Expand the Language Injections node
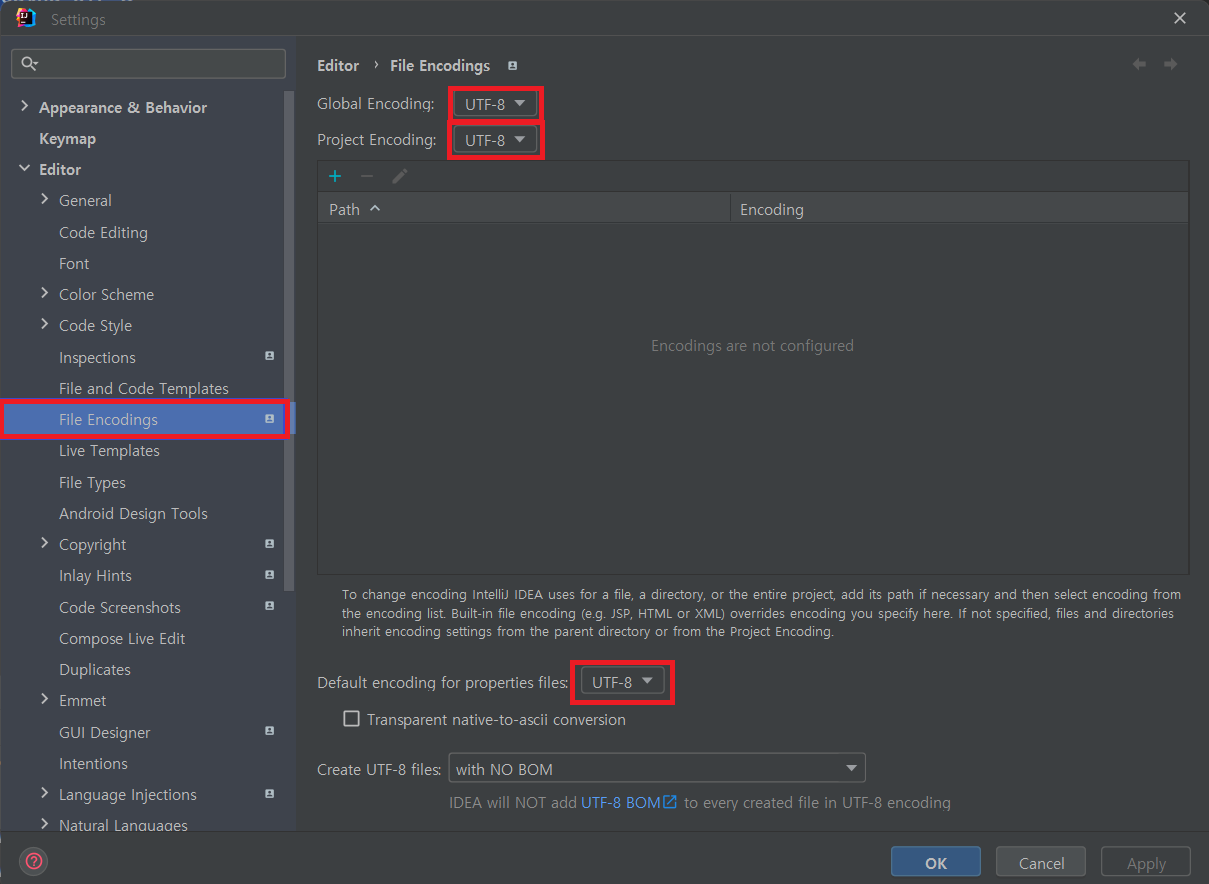Viewport: 1209px width, 884px height. (x=44, y=793)
